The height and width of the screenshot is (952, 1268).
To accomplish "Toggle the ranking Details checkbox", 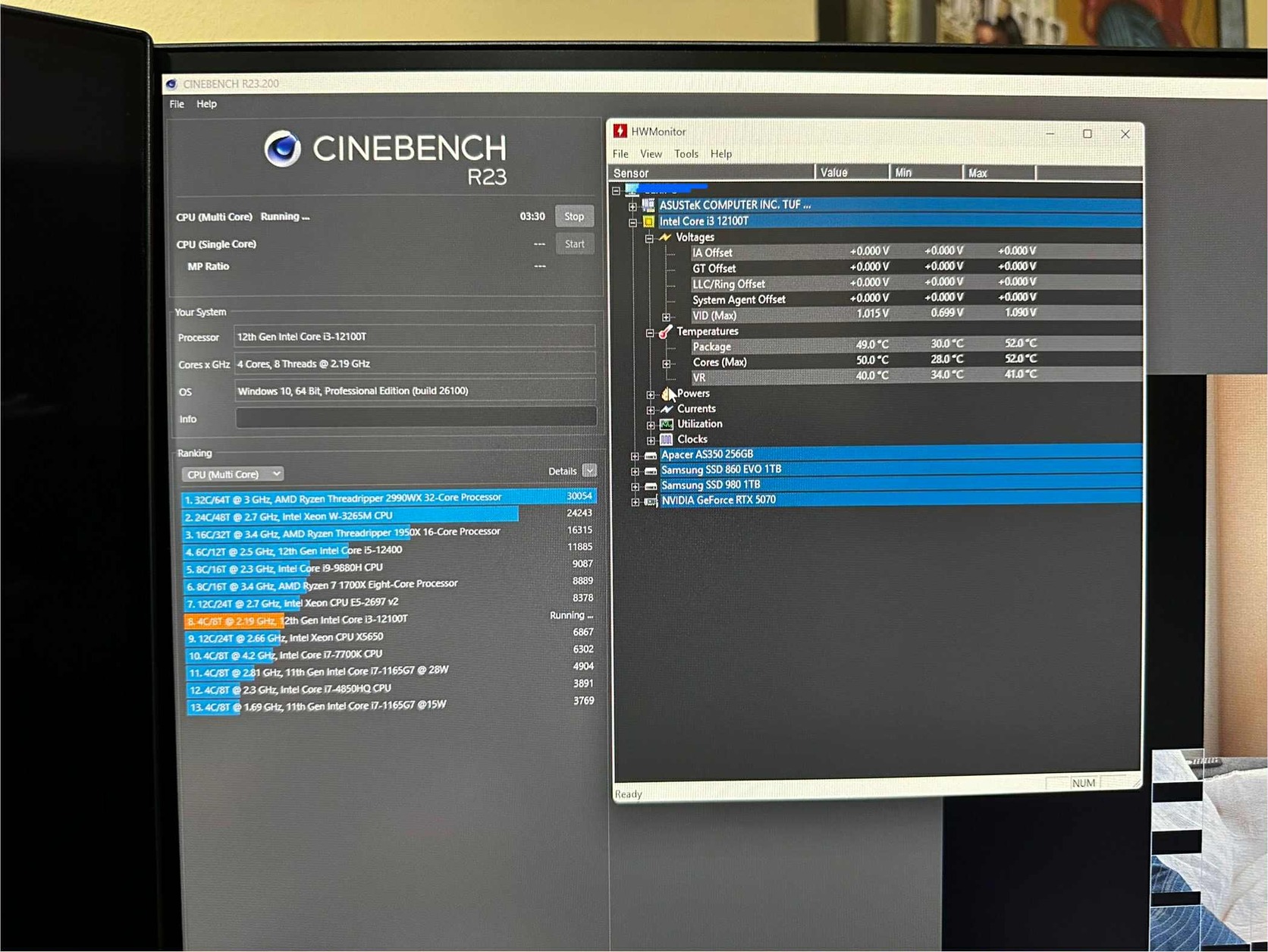I will coord(589,471).
